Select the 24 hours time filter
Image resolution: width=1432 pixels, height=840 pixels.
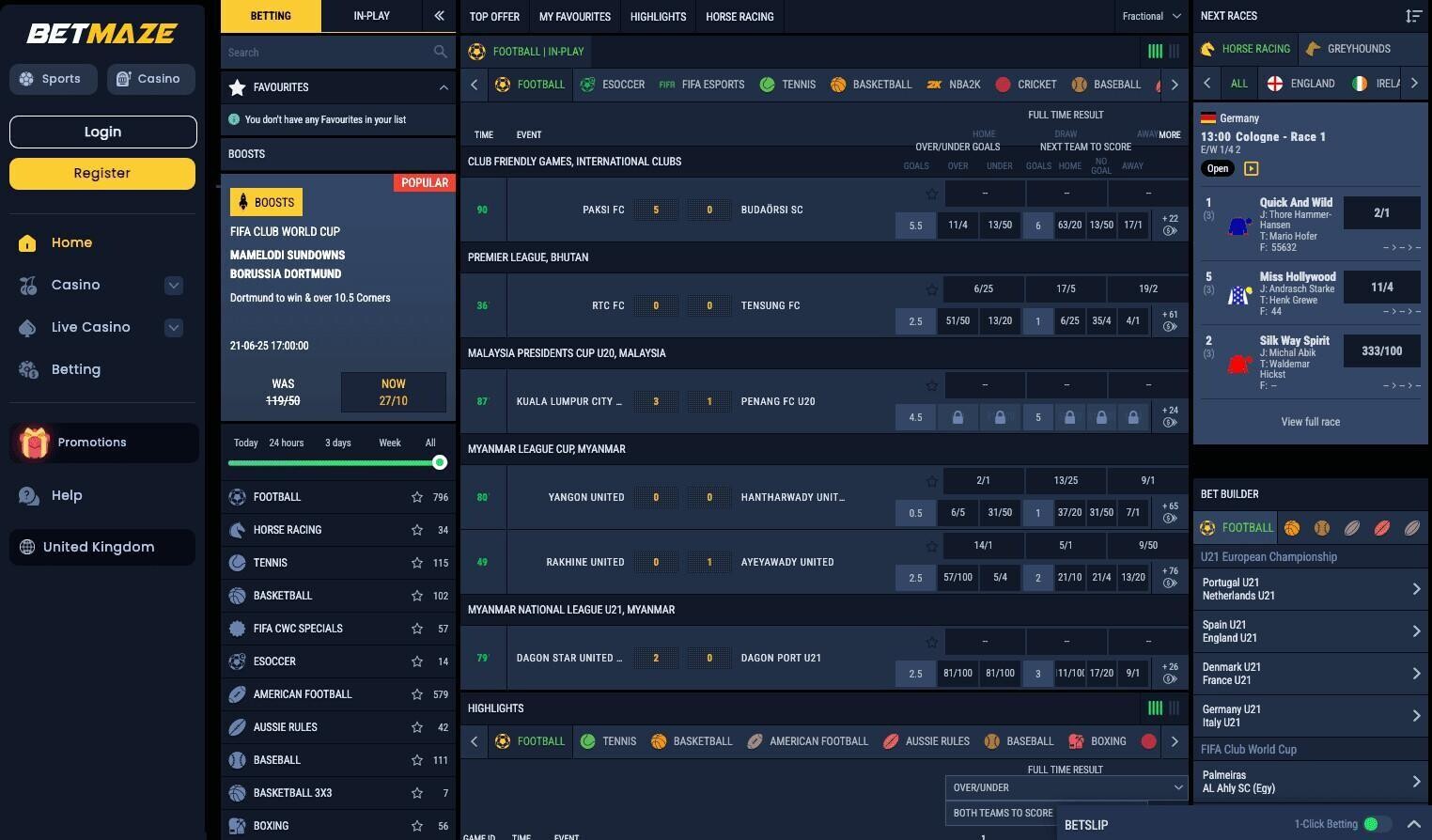click(x=286, y=443)
